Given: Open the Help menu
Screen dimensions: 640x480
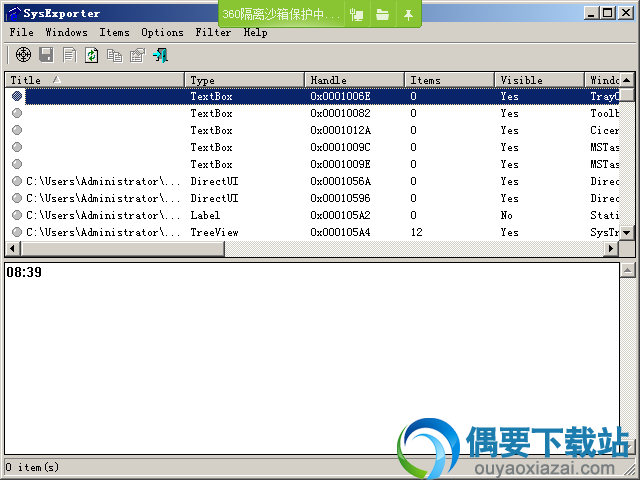Looking at the screenshot, I should pyautogui.click(x=256, y=32).
